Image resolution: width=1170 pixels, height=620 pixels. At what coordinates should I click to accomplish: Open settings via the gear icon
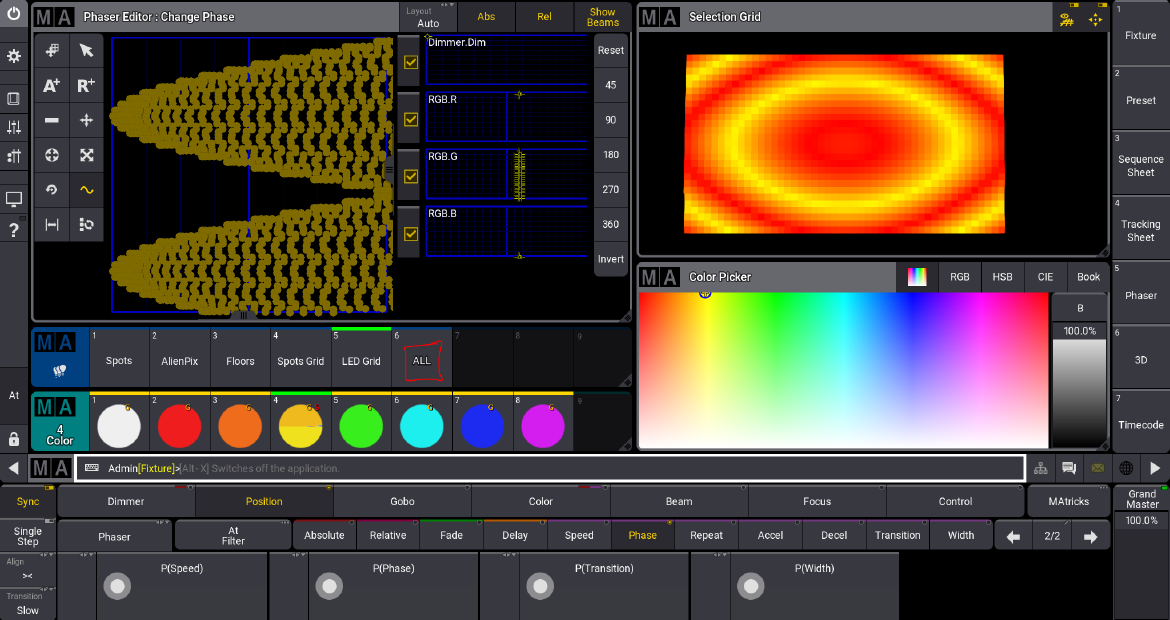coord(14,57)
